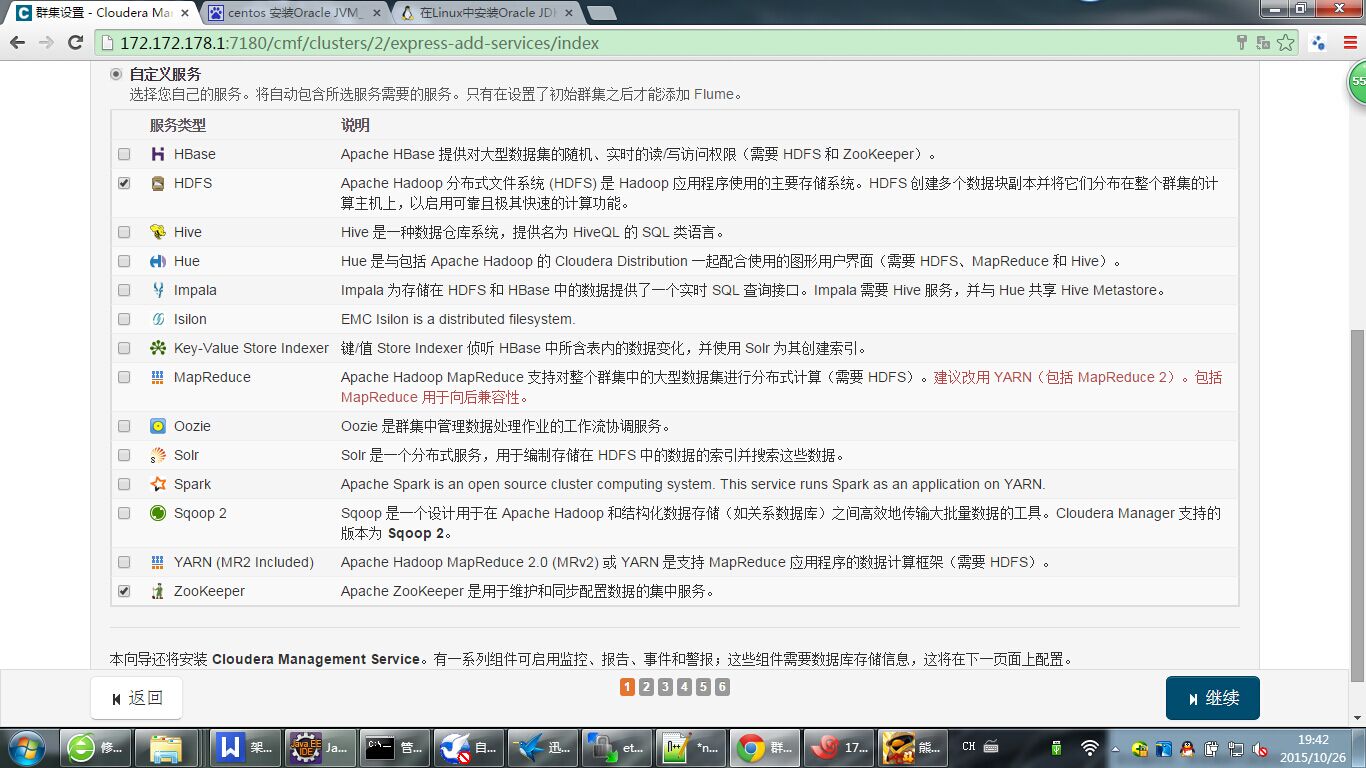Check the HBase checkbox

[x=124, y=154]
